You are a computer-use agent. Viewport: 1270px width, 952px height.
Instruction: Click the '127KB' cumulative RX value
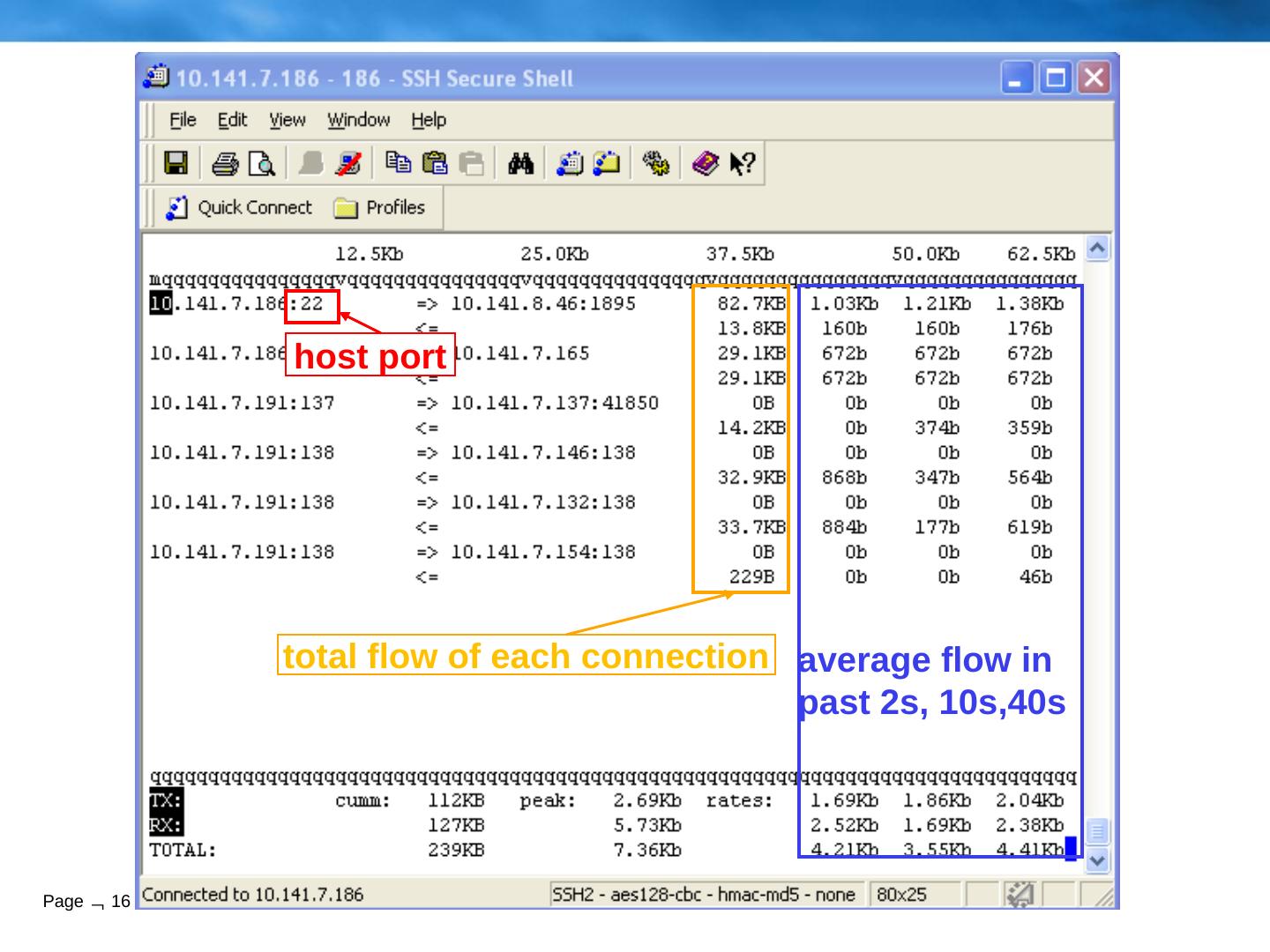point(456,826)
